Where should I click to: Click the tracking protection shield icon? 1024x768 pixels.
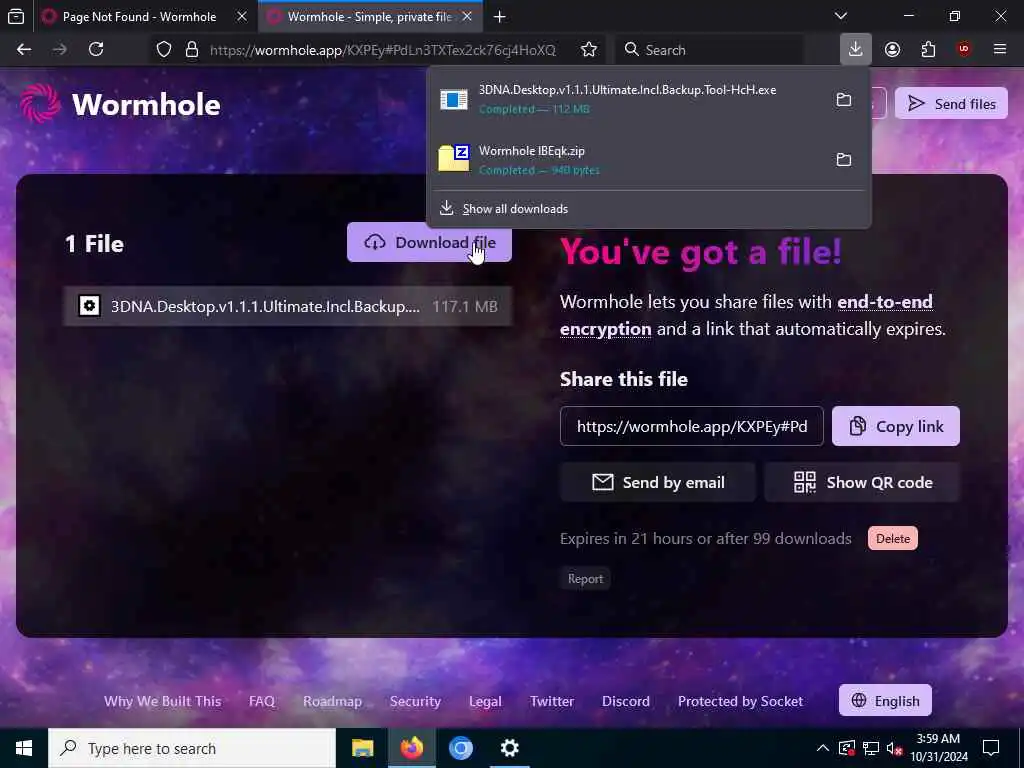click(x=164, y=50)
